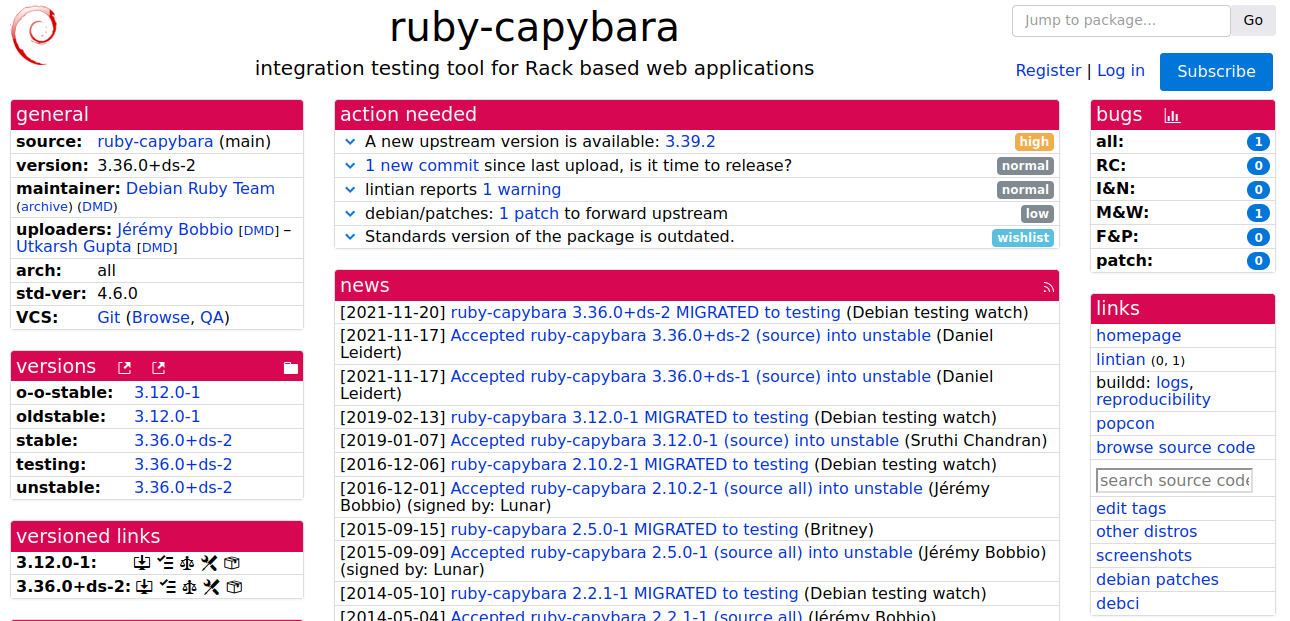Viewport: 1290px width, 621px height.
Task: Expand the outdated Standards version item
Action: (x=350, y=237)
